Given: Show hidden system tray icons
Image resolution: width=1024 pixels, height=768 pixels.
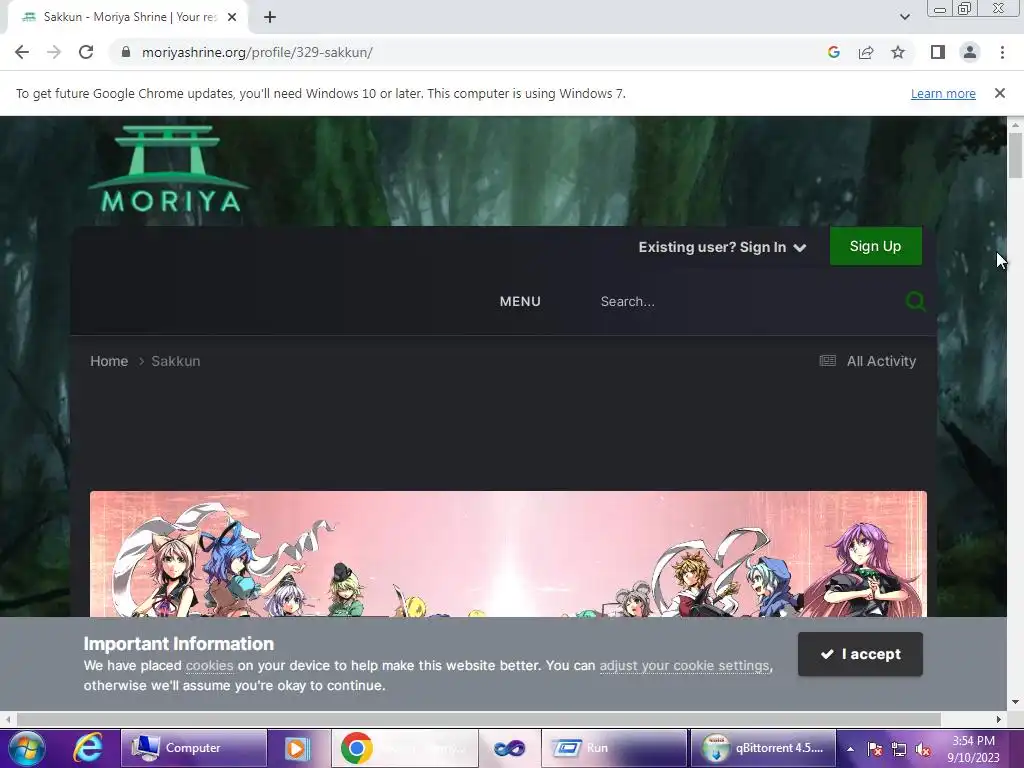Looking at the screenshot, I should point(850,749).
